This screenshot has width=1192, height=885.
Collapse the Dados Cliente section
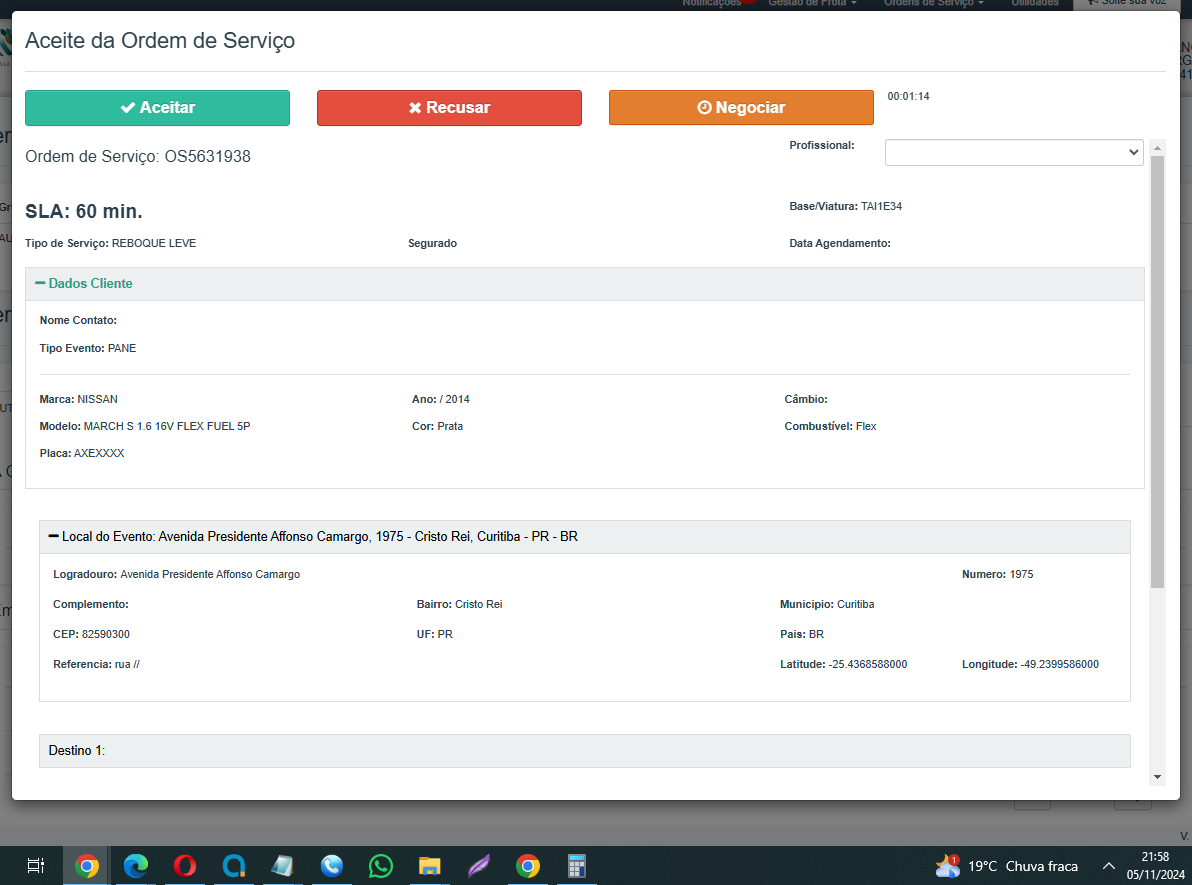(84, 284)
